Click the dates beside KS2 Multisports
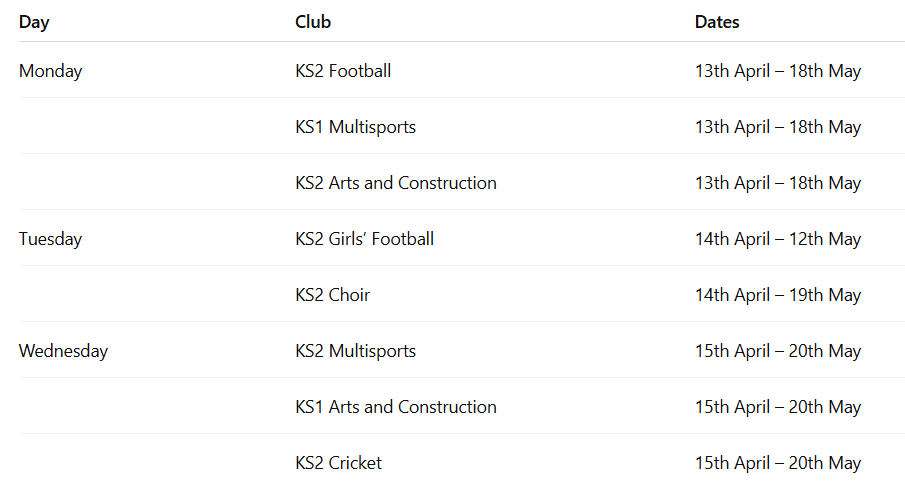 click(x=778, y=351)
